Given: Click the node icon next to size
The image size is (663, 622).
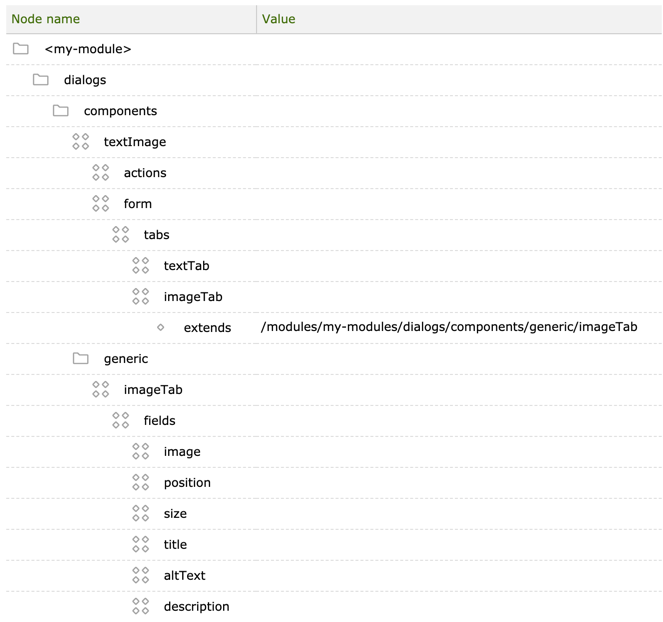Looking at the screenshot, I should point(140,513).
